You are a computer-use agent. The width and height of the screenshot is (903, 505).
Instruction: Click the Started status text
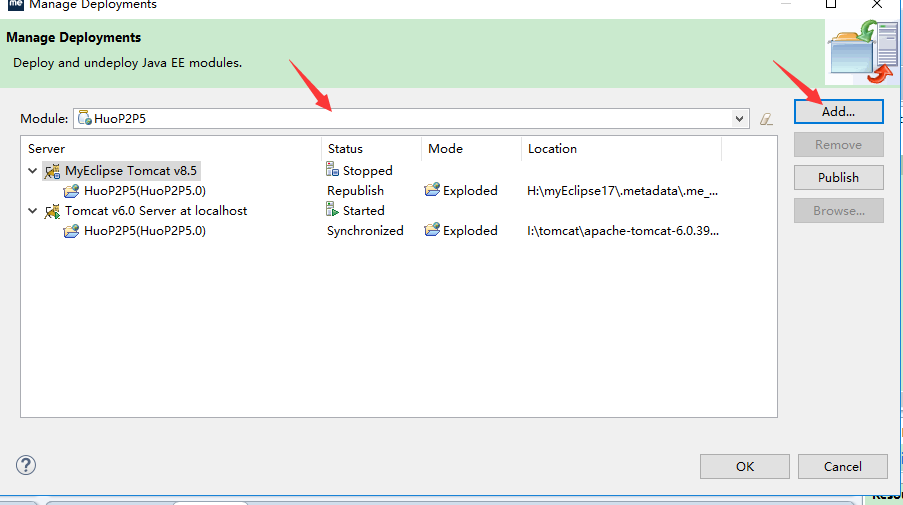363,211
